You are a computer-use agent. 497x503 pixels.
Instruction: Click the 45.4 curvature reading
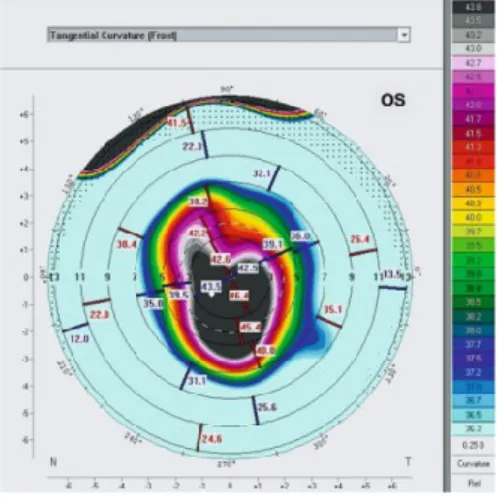tap(250, 327)
